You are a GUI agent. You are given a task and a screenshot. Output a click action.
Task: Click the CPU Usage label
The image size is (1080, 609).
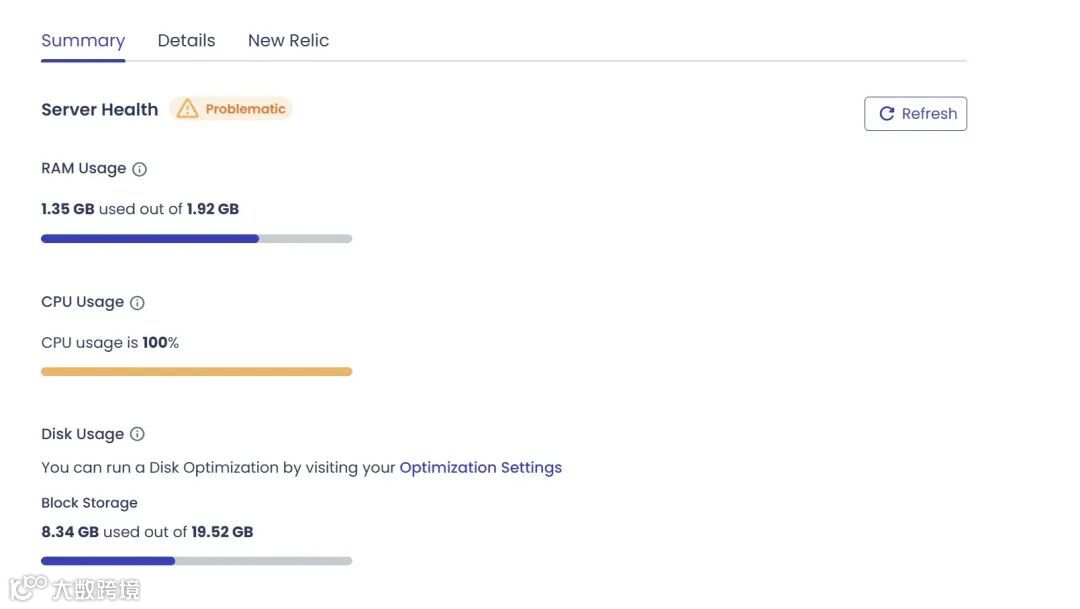(82, 302)
